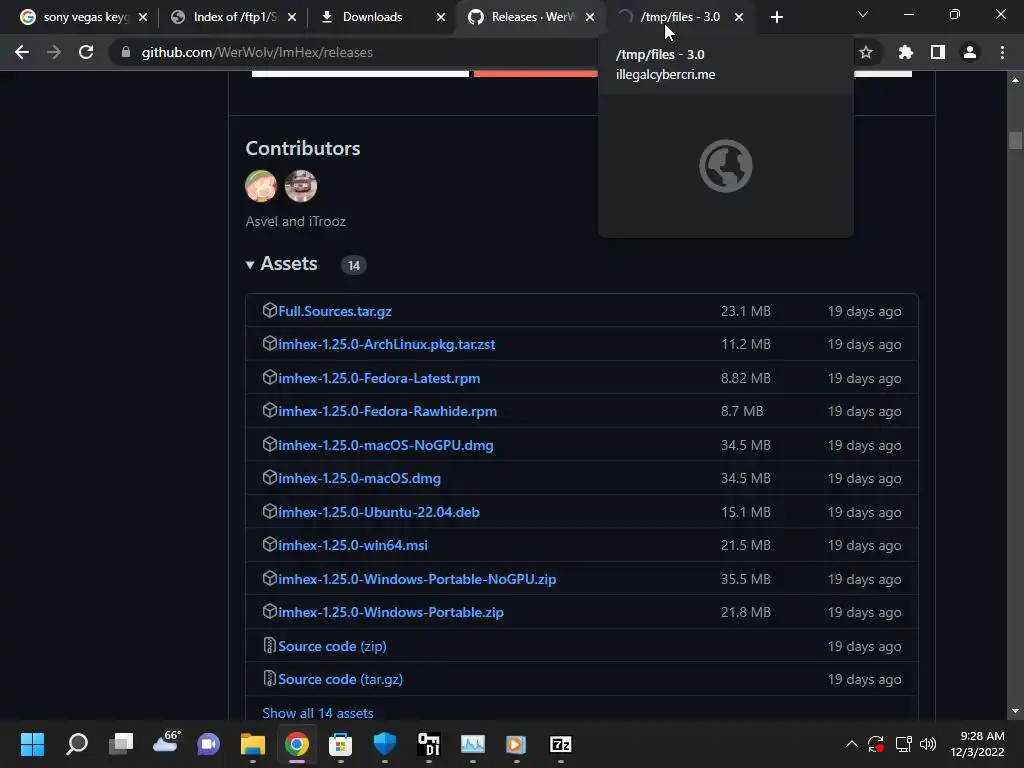This screenshot has width=1024, height=768.
Task: Collapse the Assets section
Action: [281, 264]
